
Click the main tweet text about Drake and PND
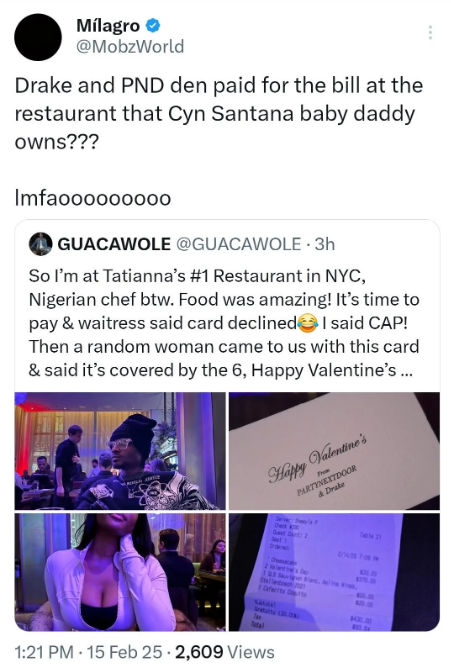tap(218, 113)
